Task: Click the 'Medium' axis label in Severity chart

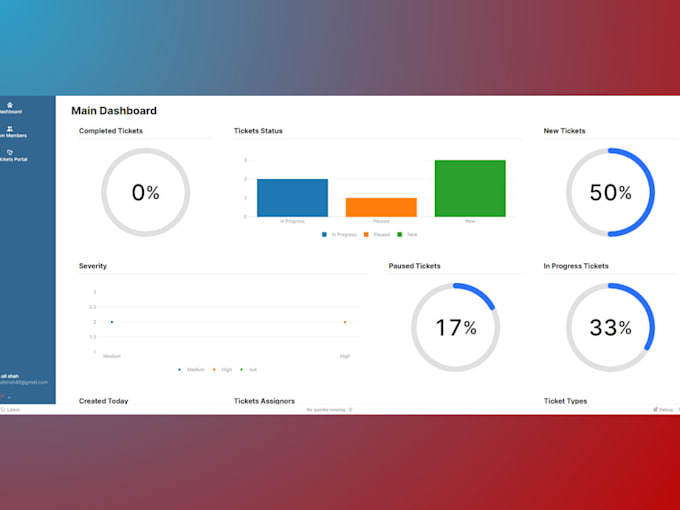Action: [111, 356]
